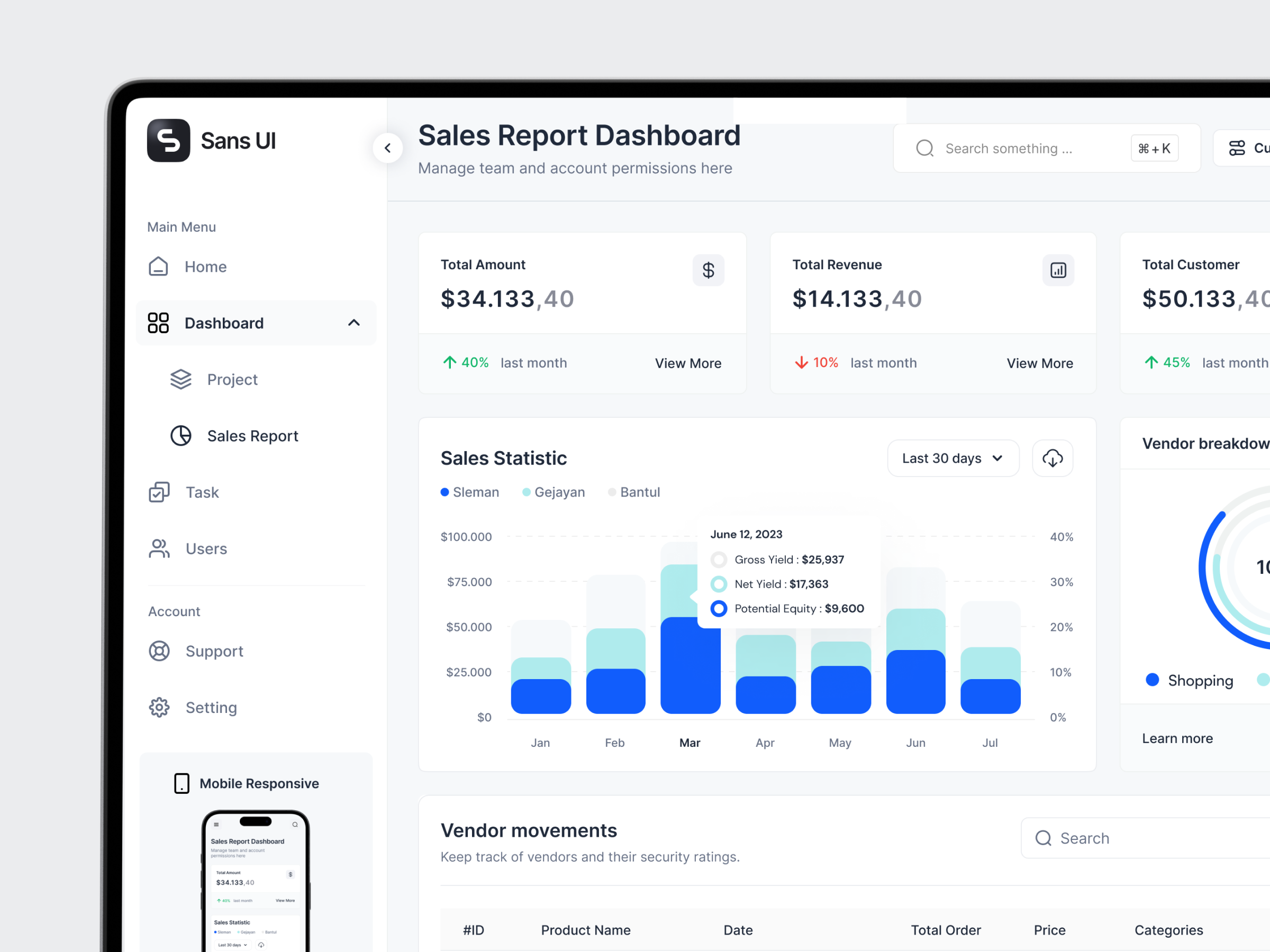Open the Last 30 days dropdown

[952, 458]
